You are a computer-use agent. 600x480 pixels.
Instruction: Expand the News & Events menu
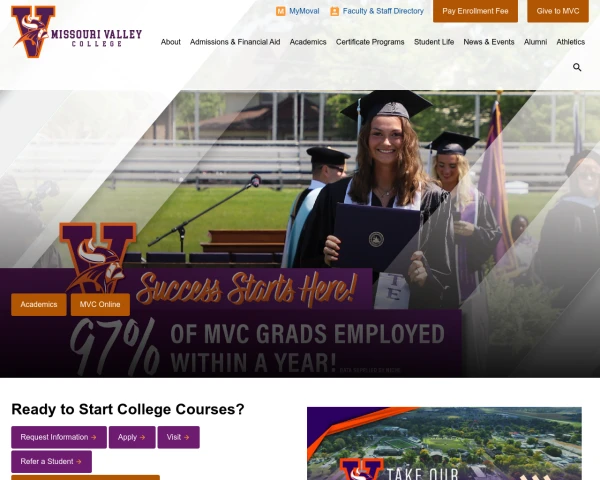(x=489, y=42)
